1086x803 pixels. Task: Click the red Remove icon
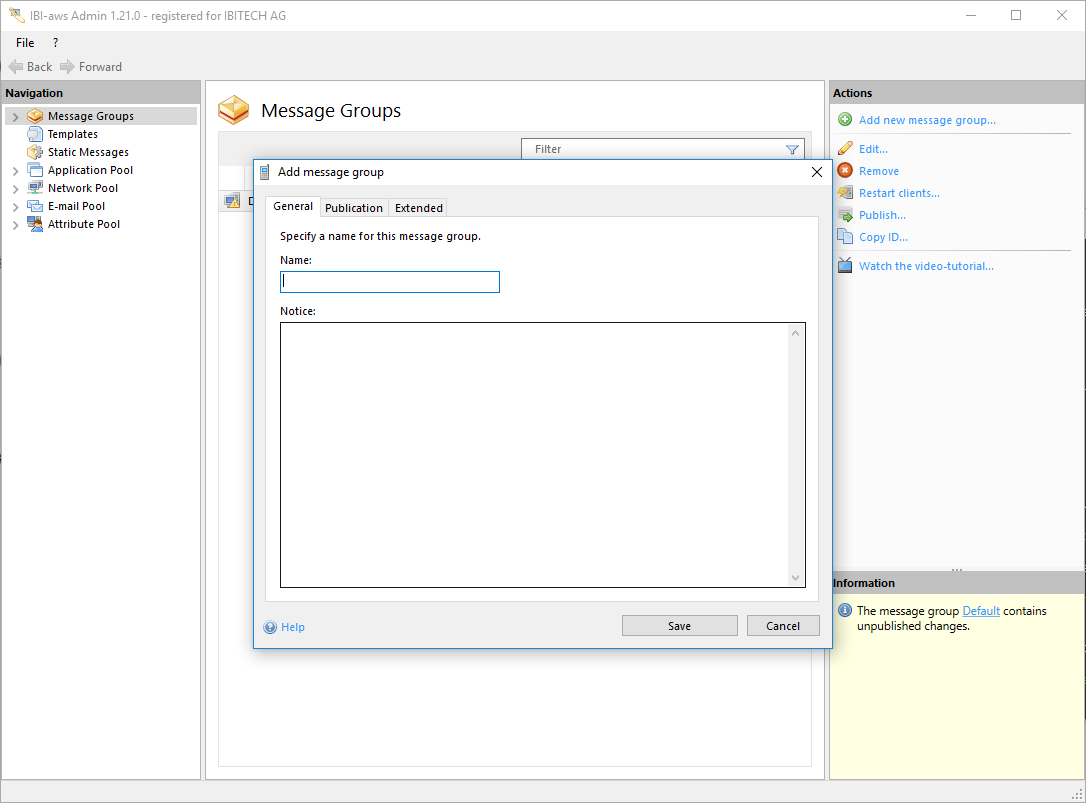click(x=845, y=171)
